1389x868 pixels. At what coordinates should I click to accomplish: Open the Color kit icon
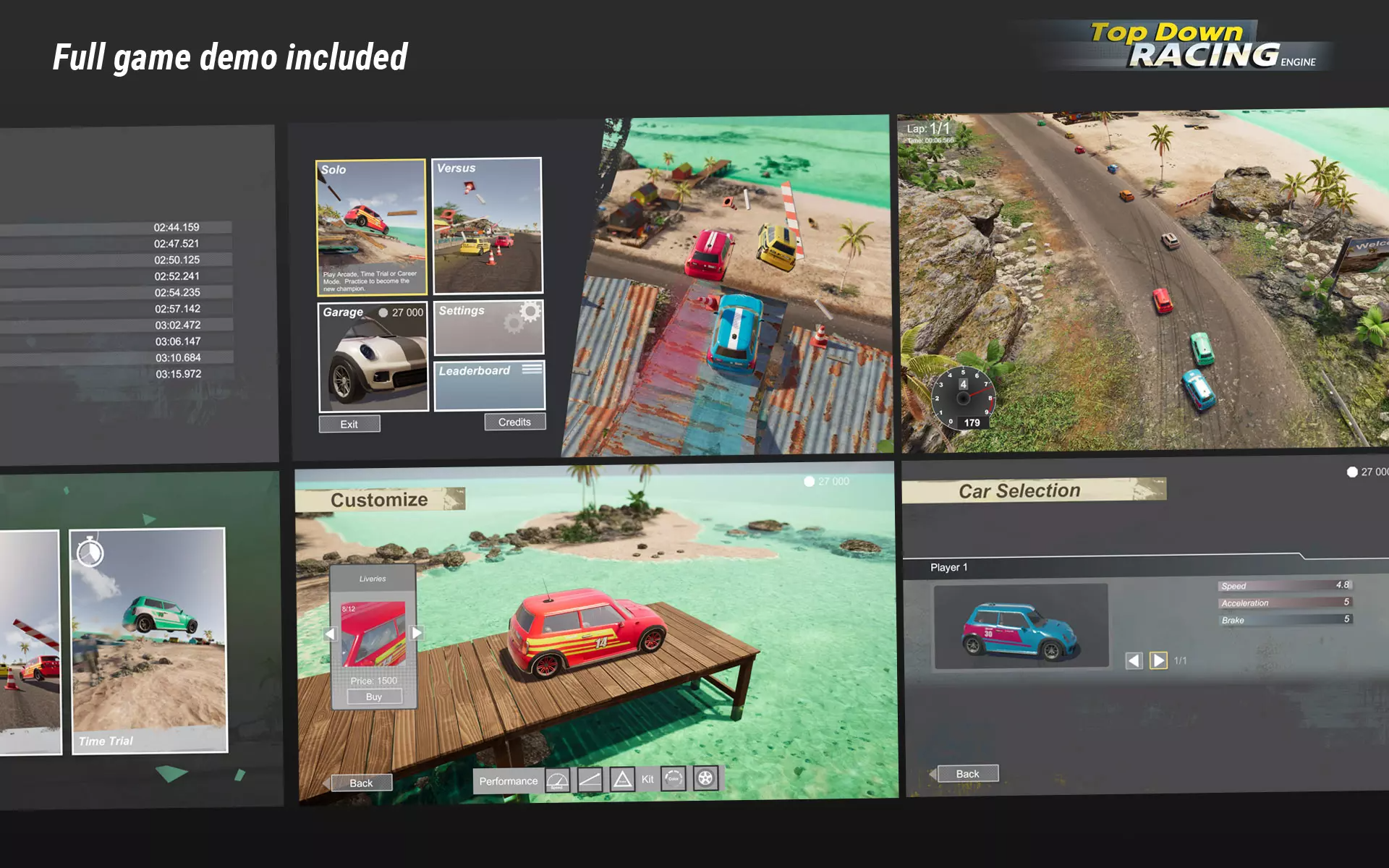coord(674,779)
